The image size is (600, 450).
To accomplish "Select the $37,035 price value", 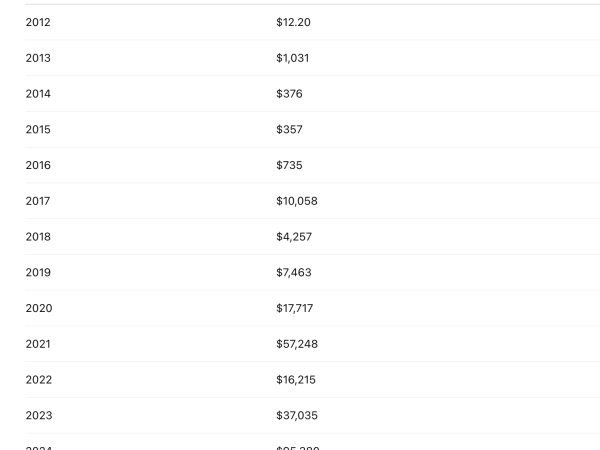I will 297,415.
